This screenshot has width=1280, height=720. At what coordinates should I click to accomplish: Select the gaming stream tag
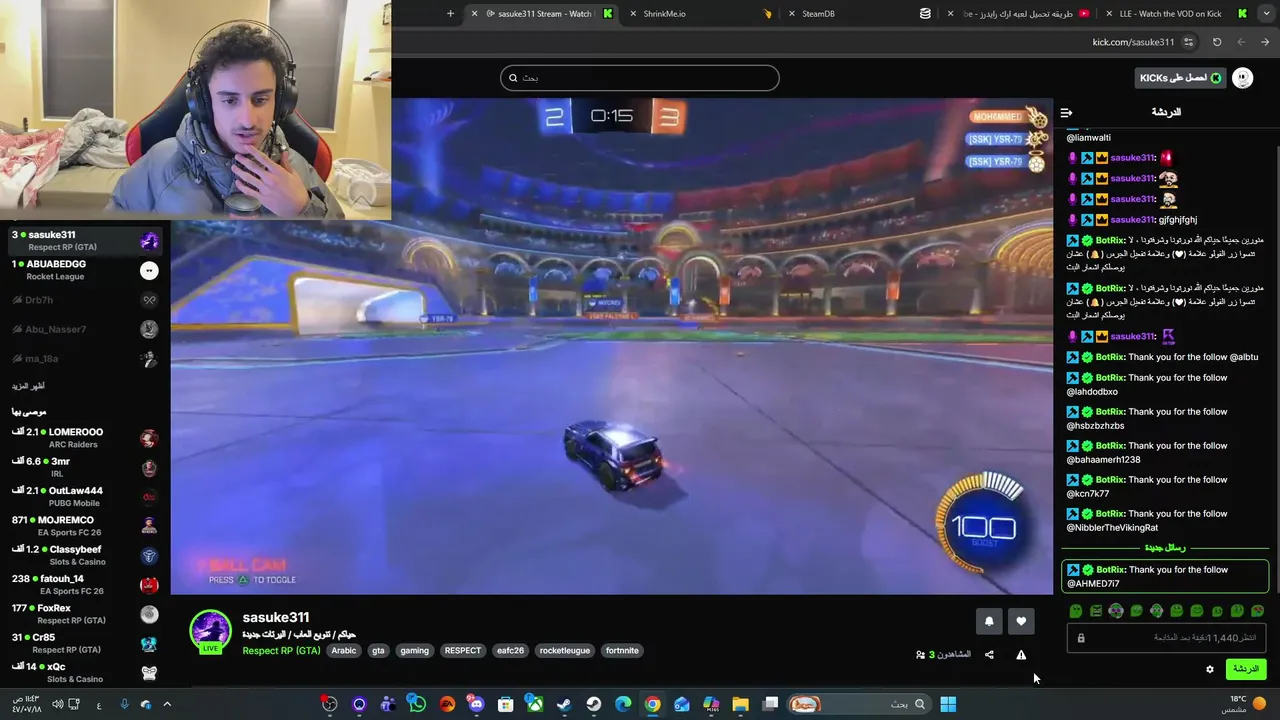(x=414, y=651)
